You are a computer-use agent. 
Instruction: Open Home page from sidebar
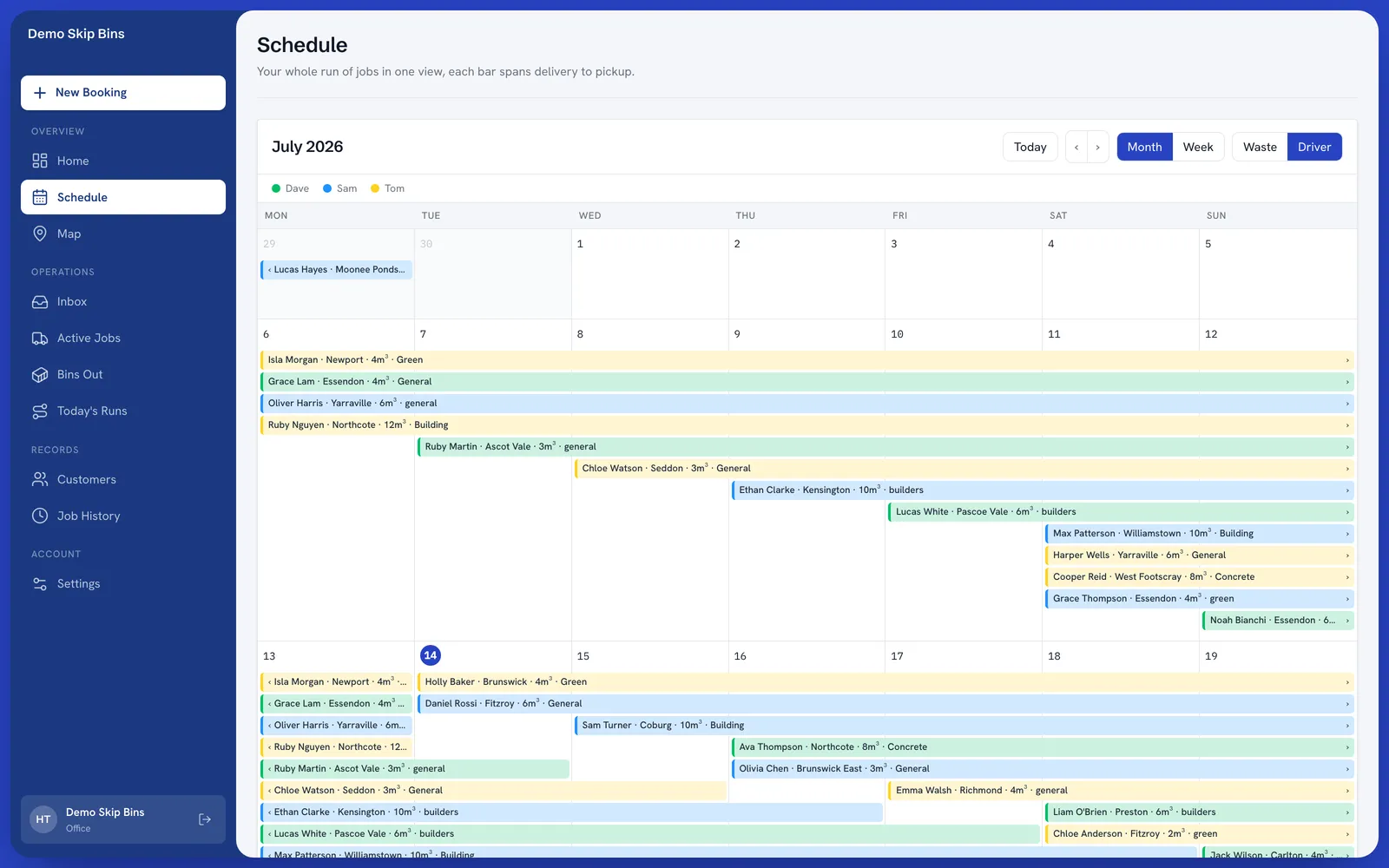(x=123, y=161)
